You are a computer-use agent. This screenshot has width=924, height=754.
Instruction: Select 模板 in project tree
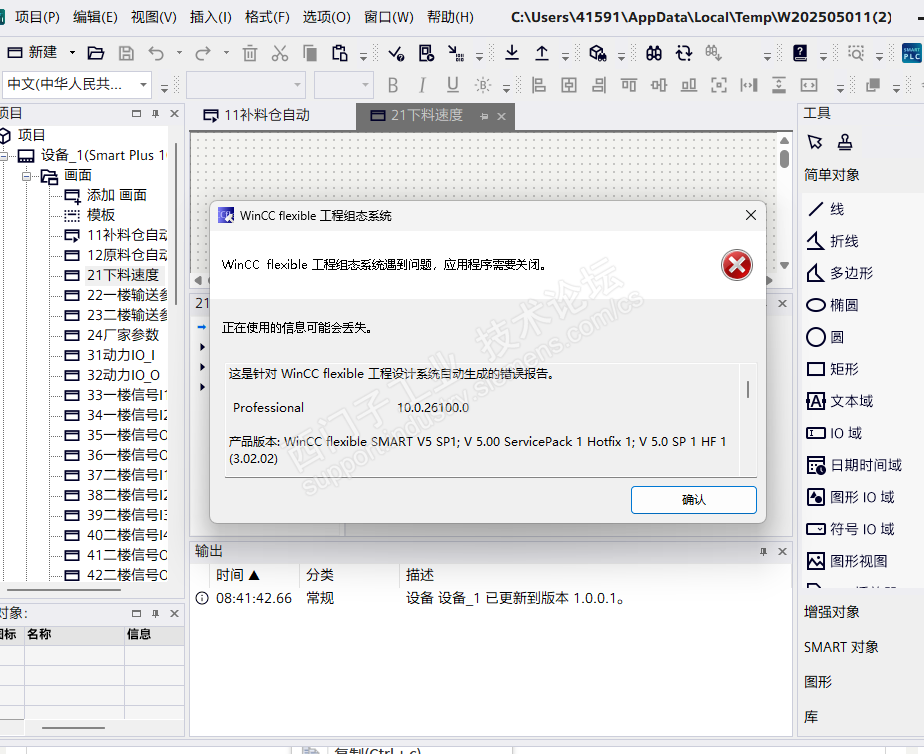coord(101,215)
